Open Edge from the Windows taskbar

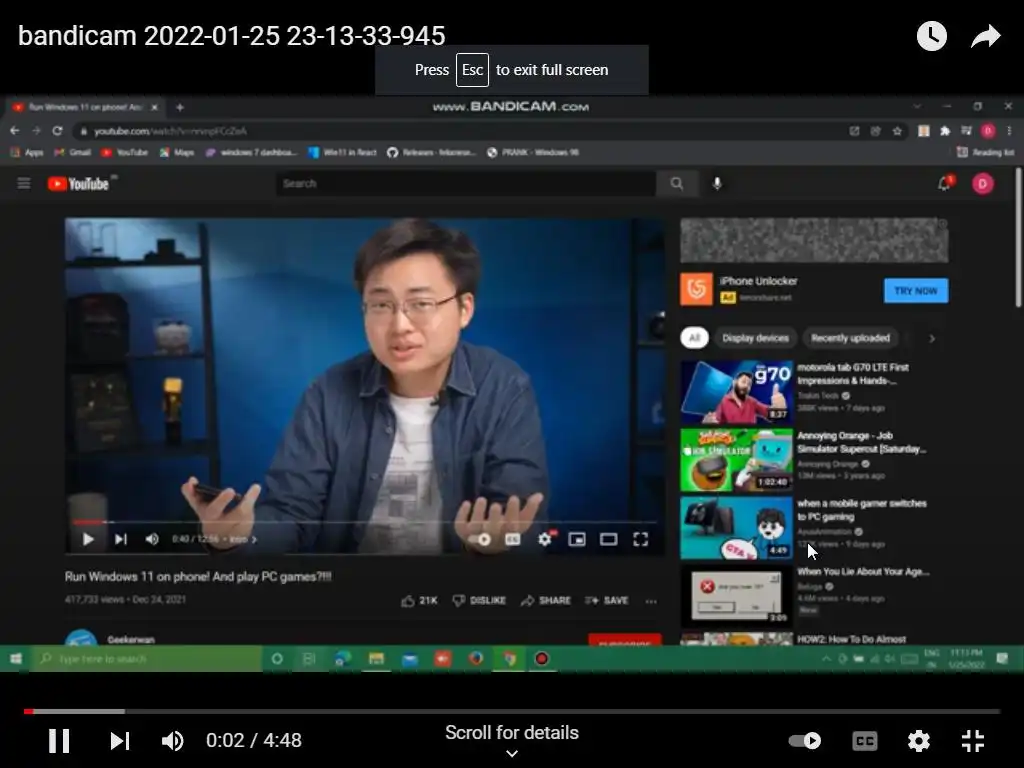tap(342, 659)
